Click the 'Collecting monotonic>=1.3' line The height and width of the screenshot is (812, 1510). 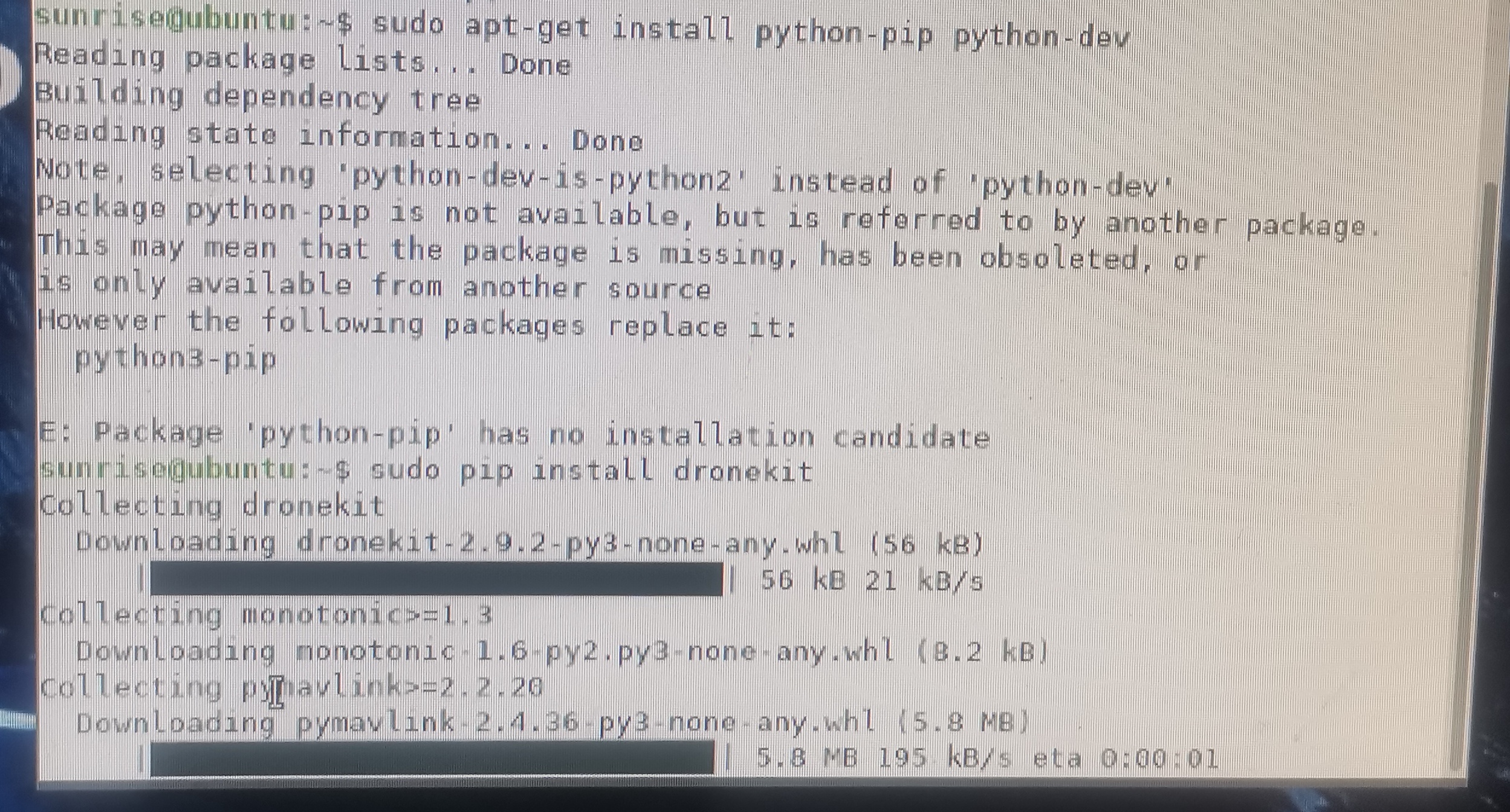[x=266, y=615]
